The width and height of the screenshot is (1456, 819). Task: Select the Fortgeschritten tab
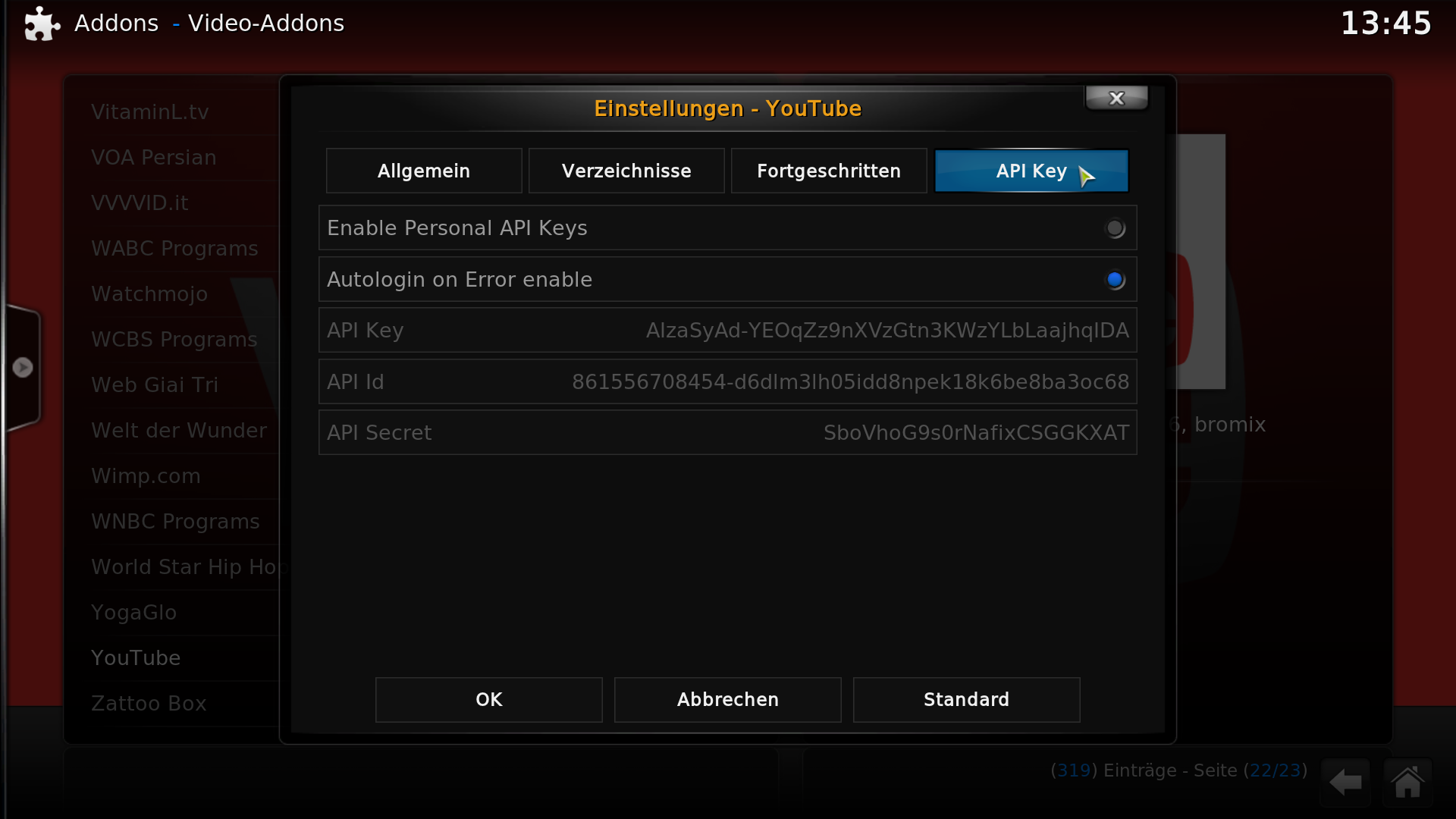tap(829, 171)
